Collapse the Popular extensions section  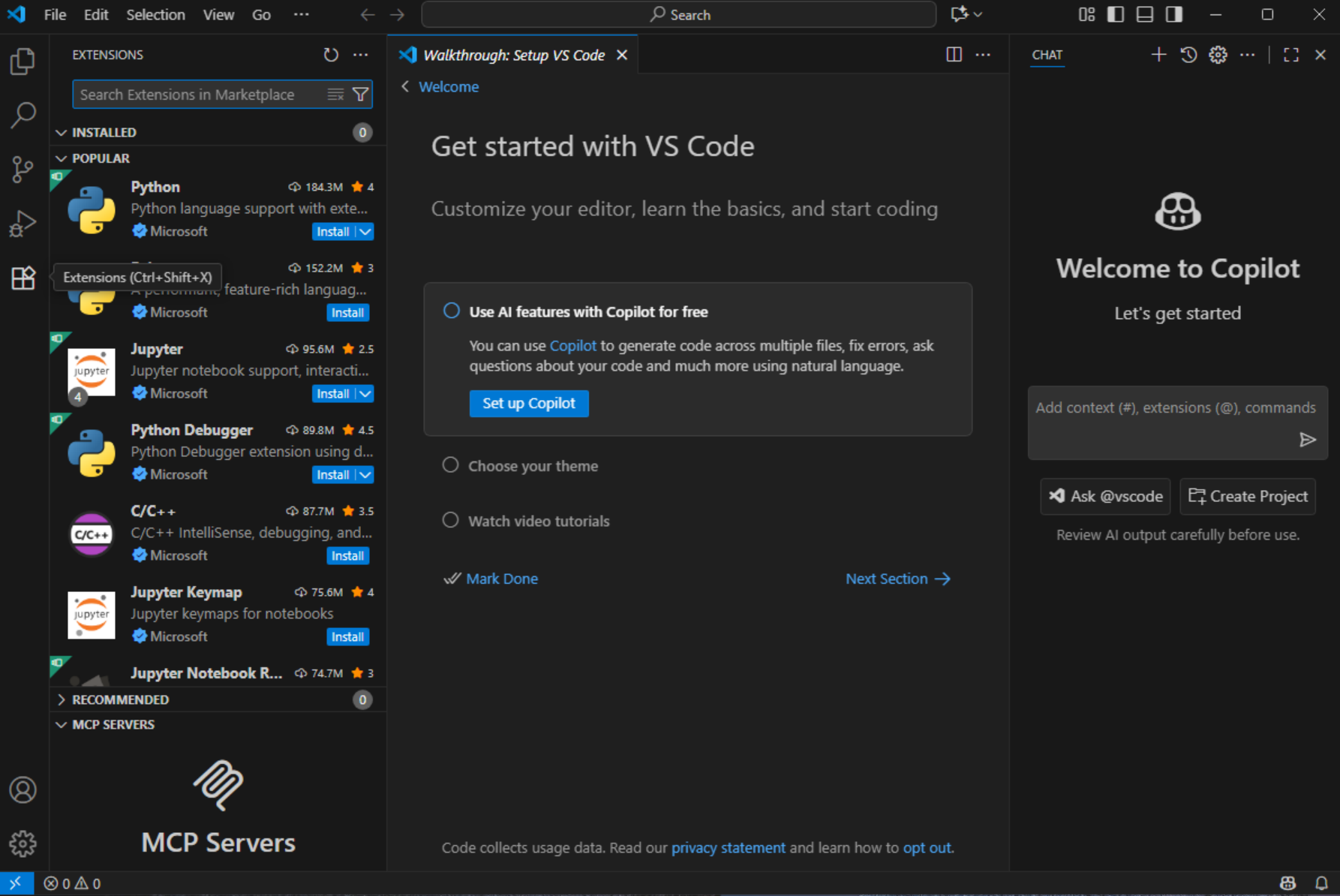click(x=101, y=158)
